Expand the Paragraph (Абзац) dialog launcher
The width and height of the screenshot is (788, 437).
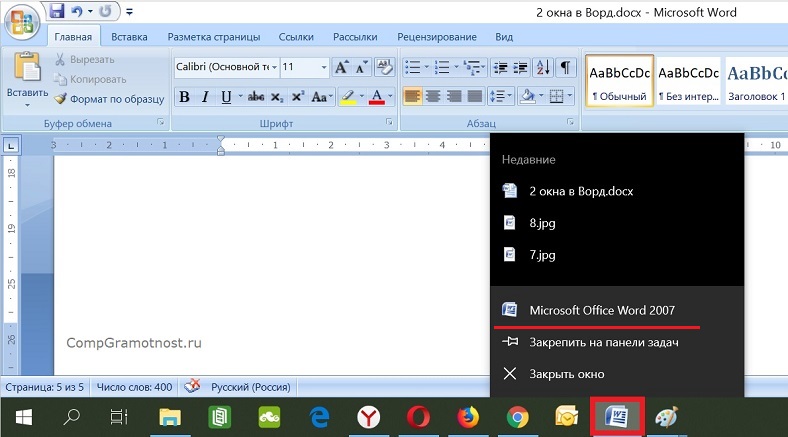570,122
